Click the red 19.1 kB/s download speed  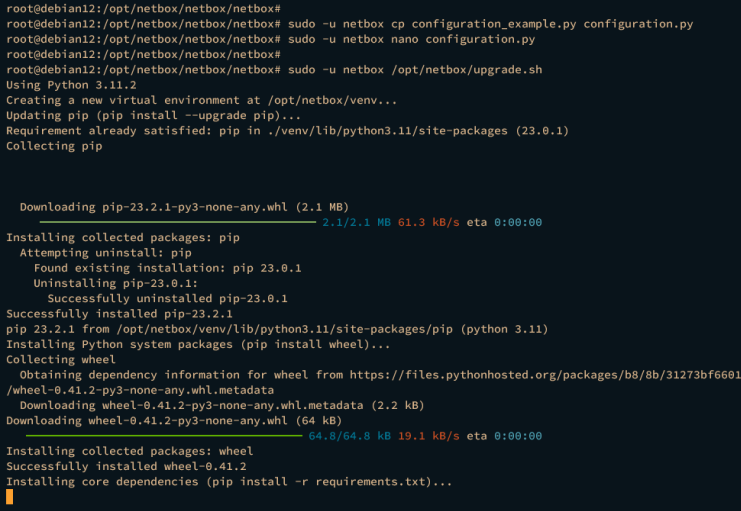[x=429, y=435]
